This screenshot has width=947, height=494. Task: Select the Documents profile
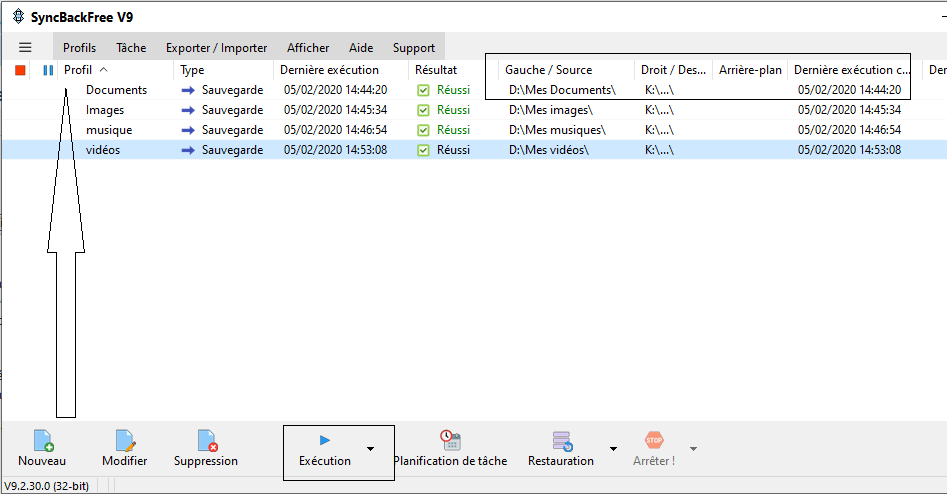tap(117, 90)
